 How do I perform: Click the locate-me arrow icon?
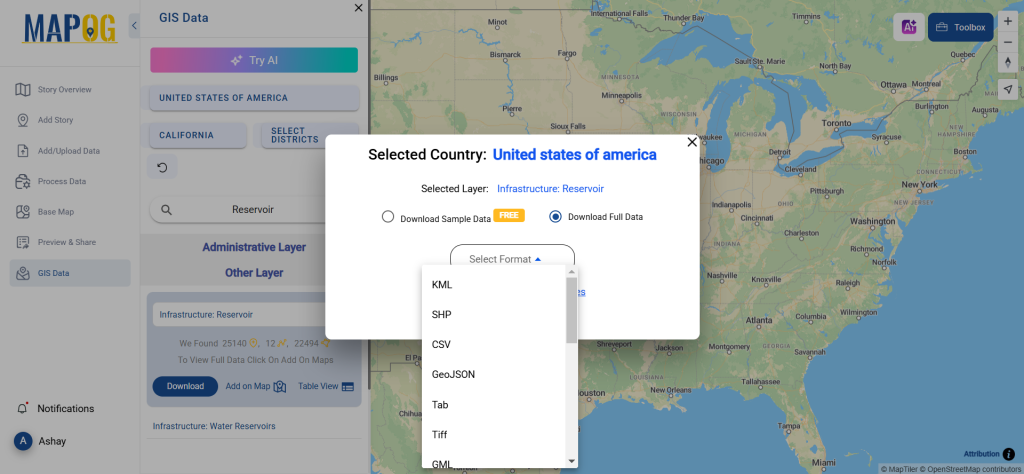(1008, 89)
